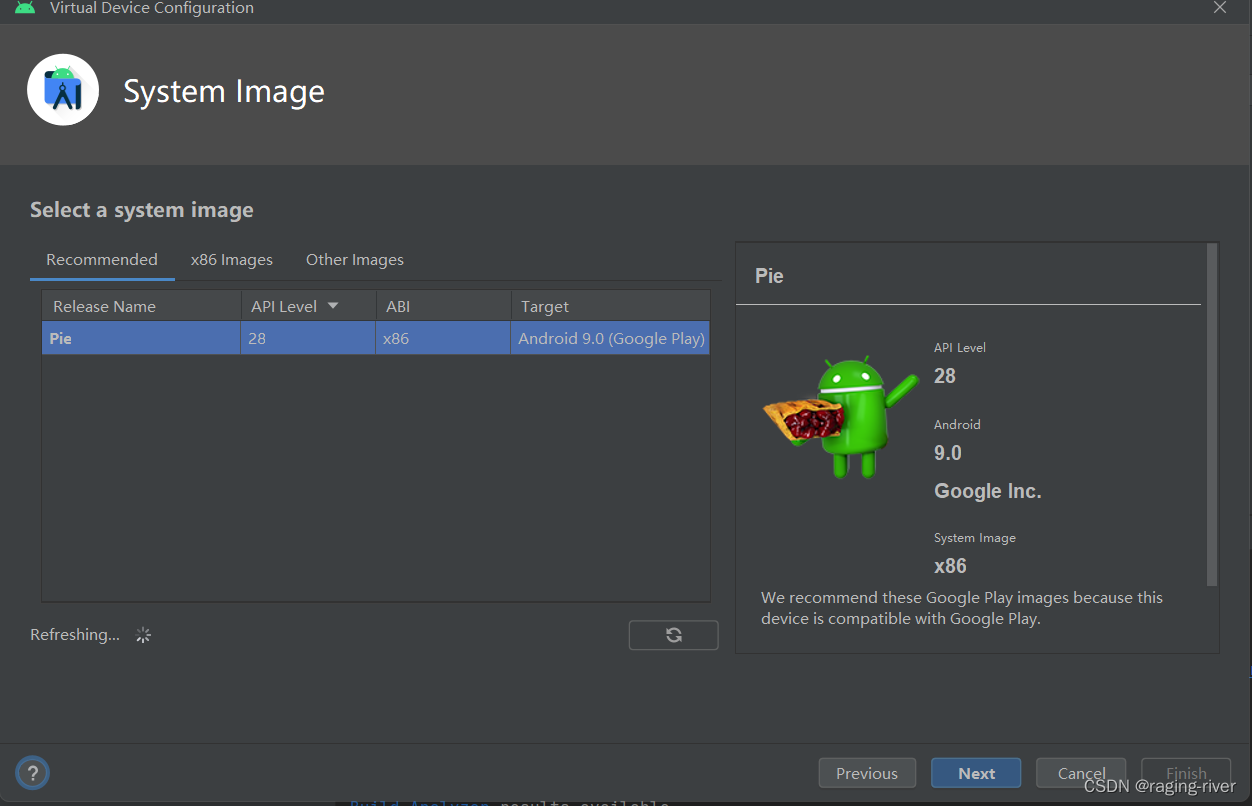The height and width of the screenshot is (806, 1252).
Task: Click the API Level 28 value in details
Action: (x=945, y=376)
